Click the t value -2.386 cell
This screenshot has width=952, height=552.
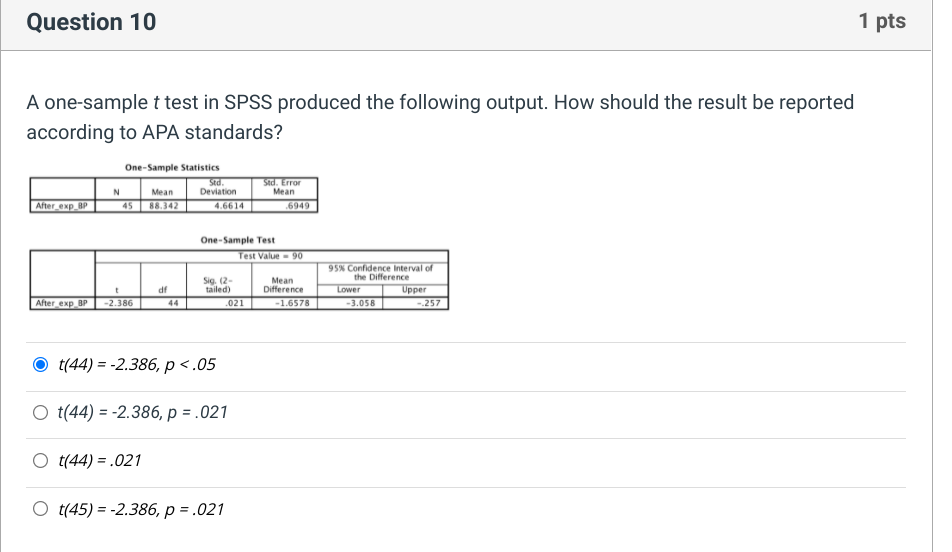click(x=118, y=303)
